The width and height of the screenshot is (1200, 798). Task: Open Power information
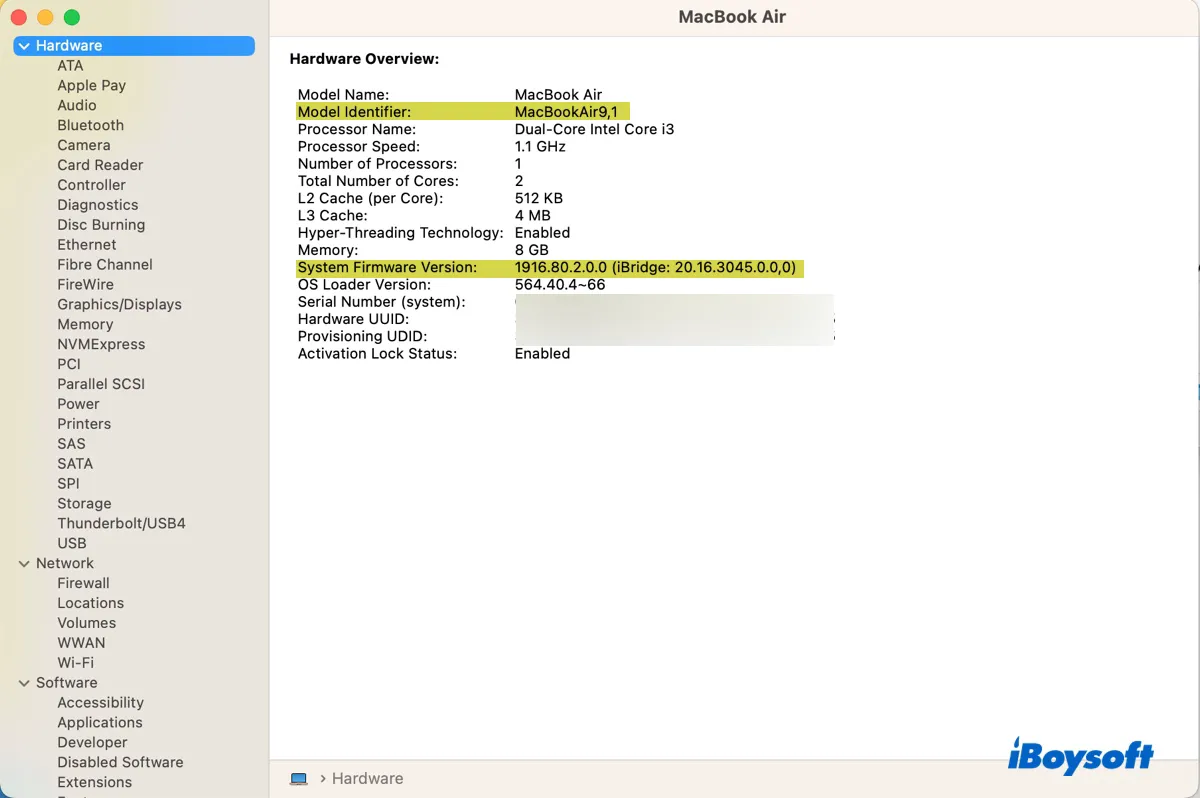click(78, 404)
